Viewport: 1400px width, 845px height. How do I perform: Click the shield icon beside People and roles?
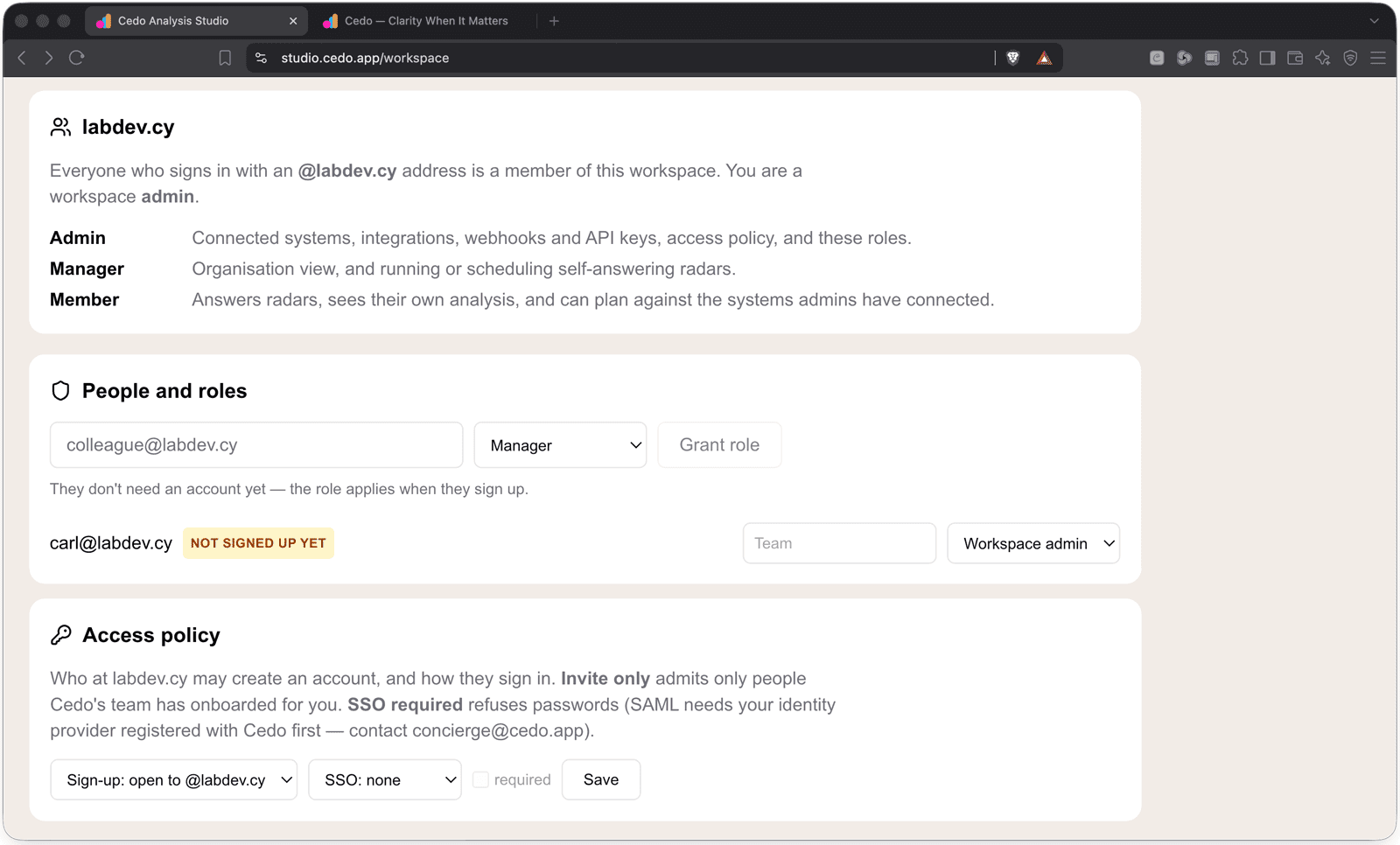(x=60, y=391)
